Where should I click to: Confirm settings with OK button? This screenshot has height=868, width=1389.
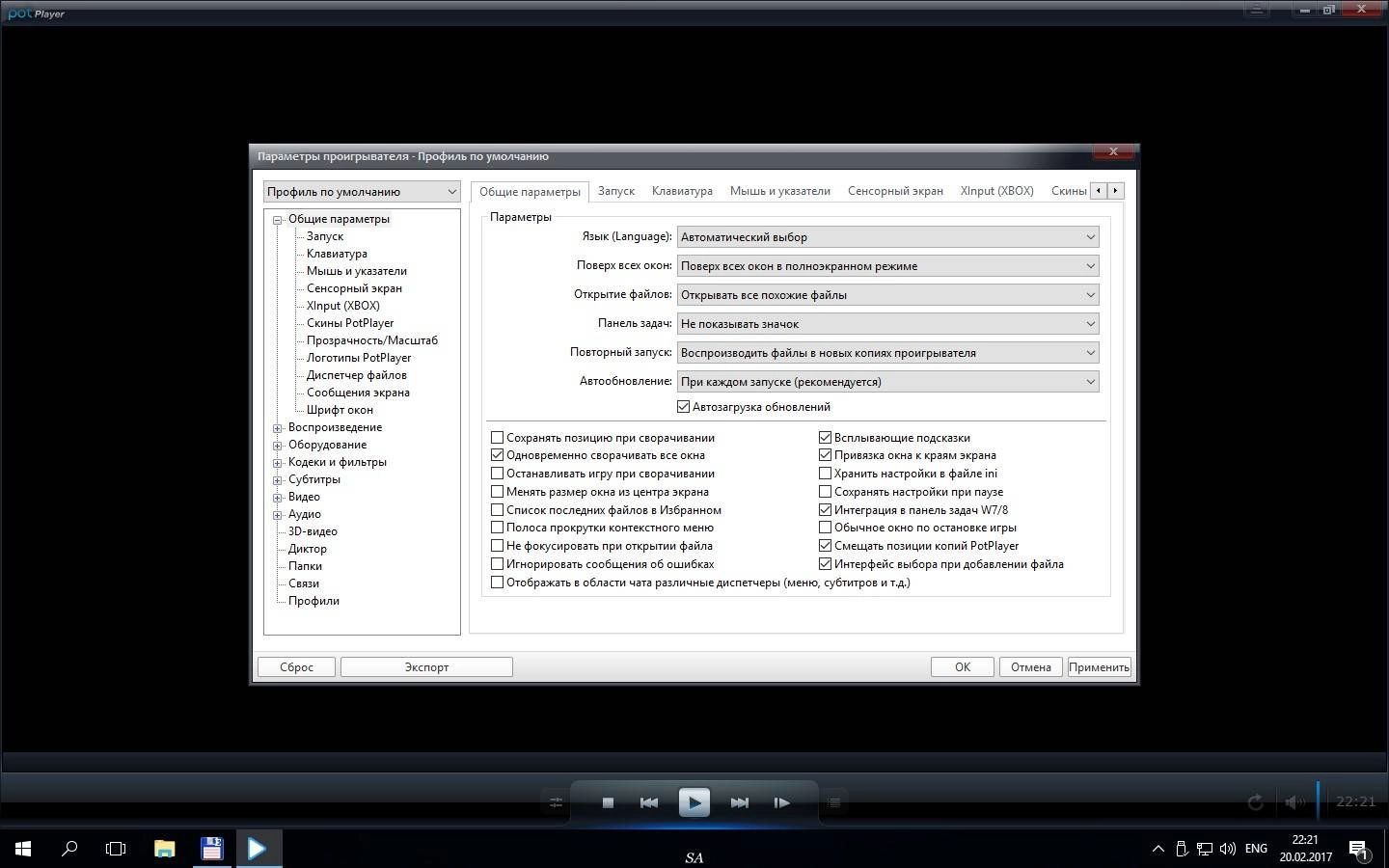(x=963, y=667)
